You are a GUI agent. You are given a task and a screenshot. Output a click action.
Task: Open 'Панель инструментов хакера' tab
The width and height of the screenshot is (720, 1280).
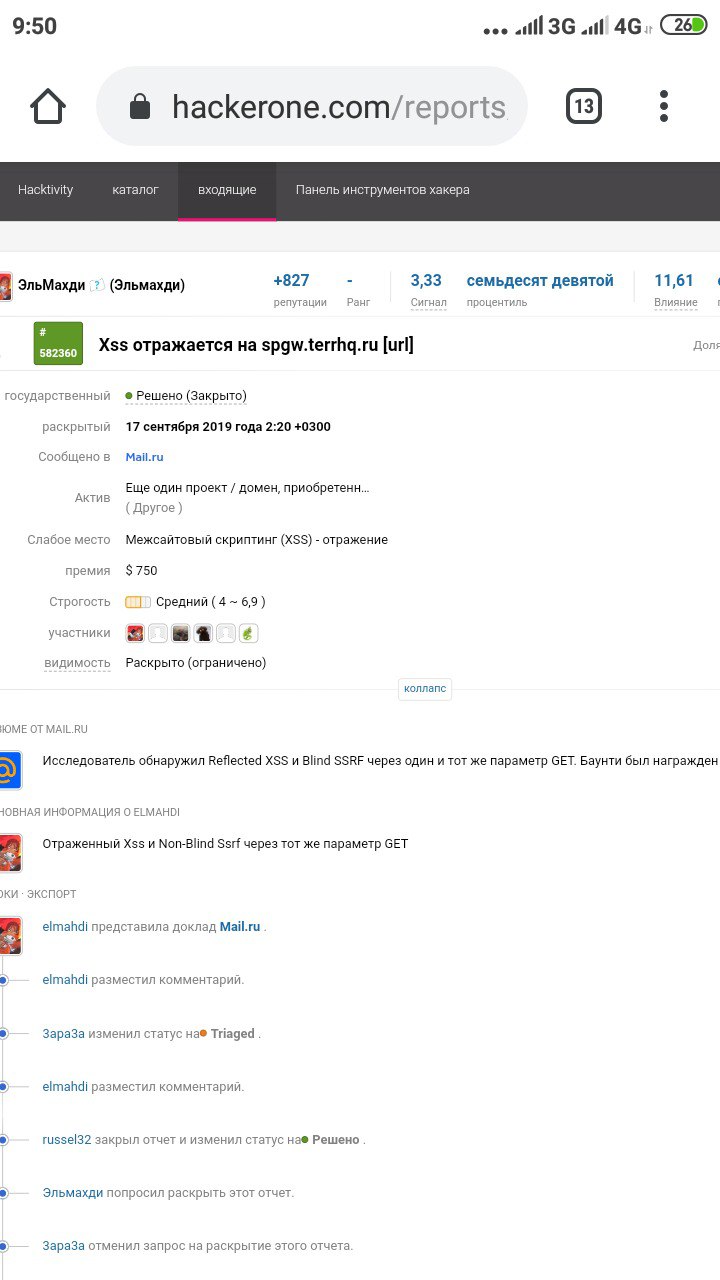382,190
